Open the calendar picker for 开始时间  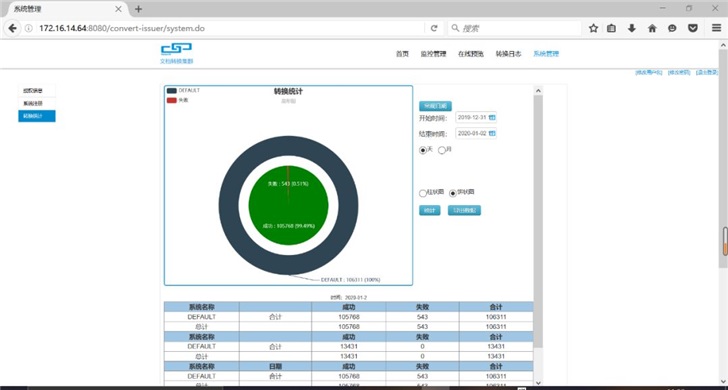(492, 118)
